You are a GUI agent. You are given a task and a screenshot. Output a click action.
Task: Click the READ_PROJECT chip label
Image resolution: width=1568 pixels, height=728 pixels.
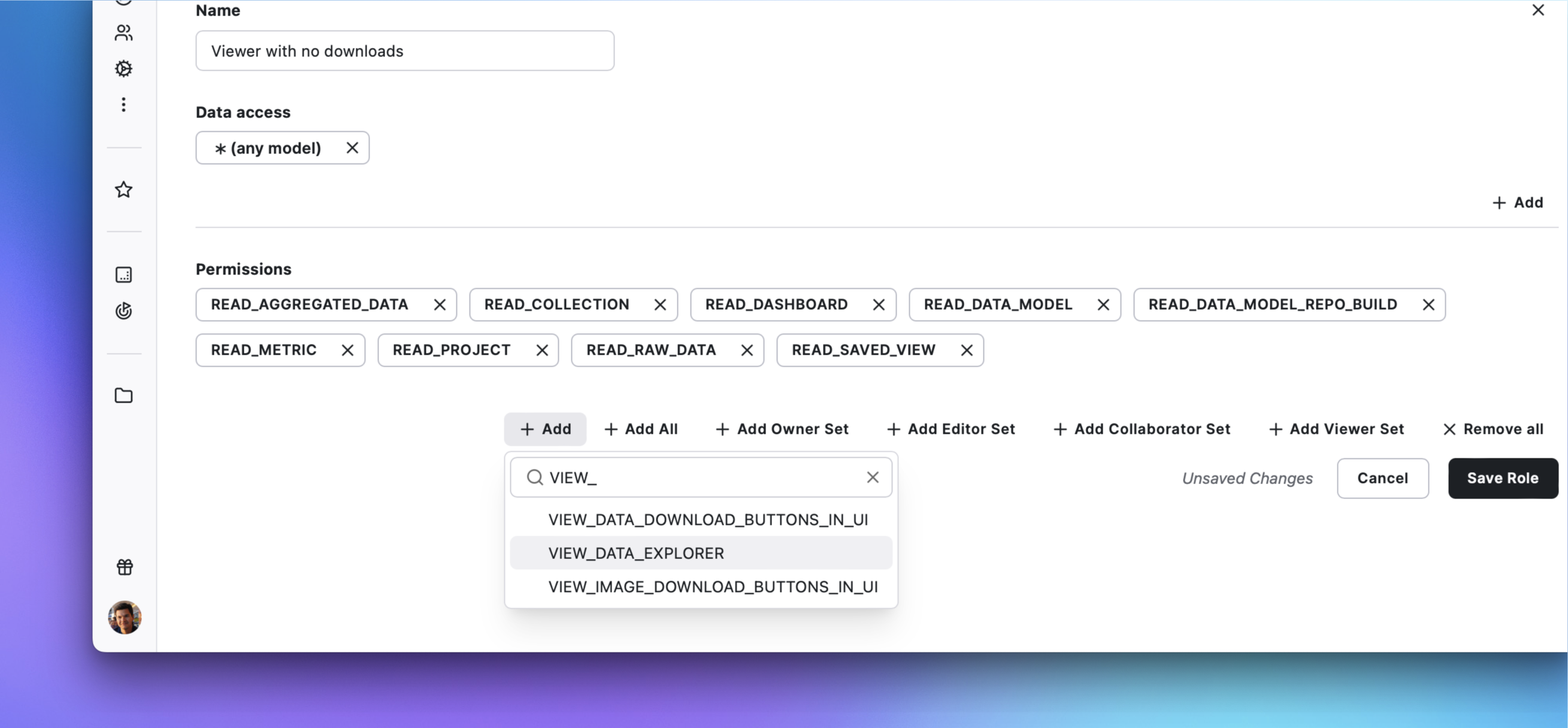(452, 350)
